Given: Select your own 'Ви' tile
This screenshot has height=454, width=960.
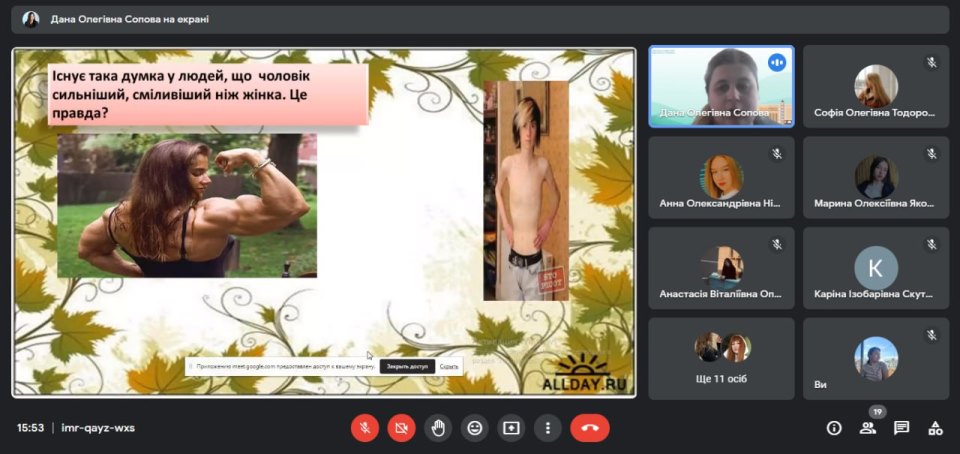Looking at the screenshot, I should tap(876, 359).
